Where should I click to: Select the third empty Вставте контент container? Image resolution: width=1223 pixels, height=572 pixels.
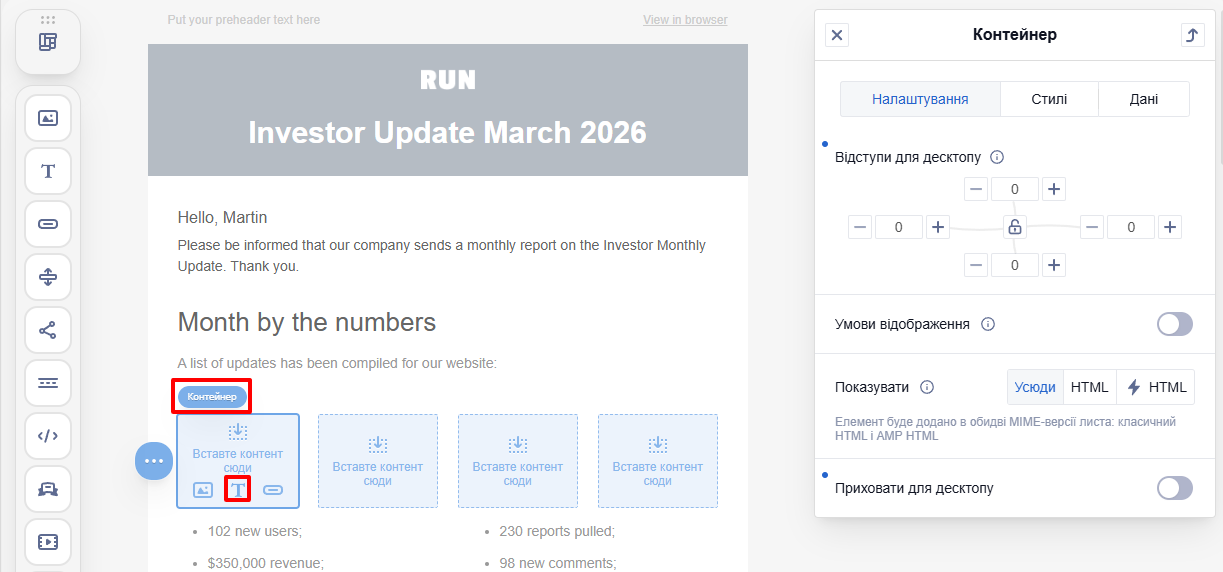518,461
